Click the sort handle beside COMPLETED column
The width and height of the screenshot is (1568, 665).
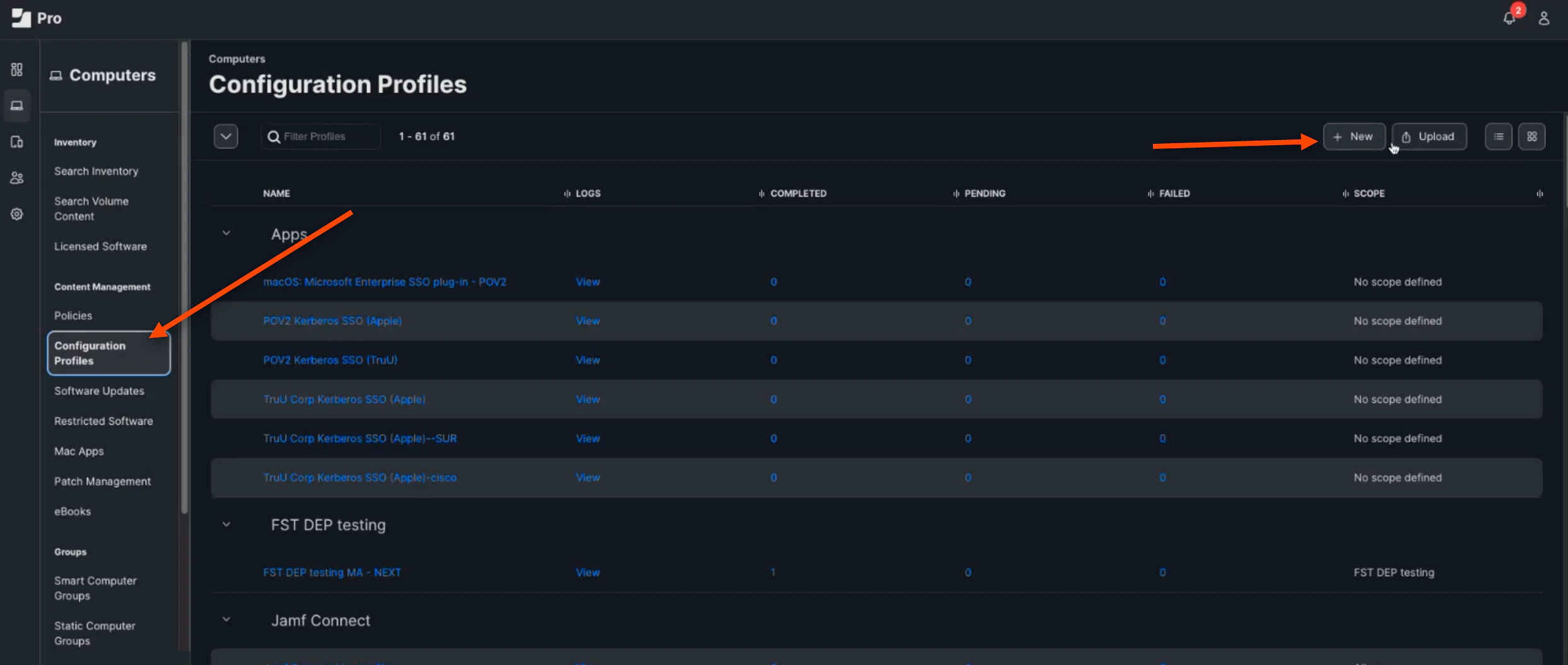click(x=761, y=194)
